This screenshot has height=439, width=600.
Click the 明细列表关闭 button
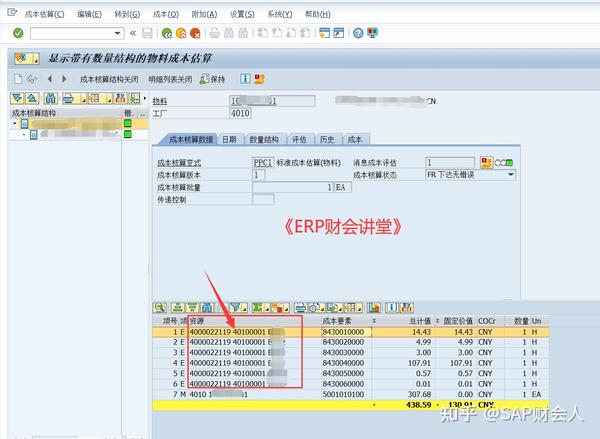click(170, 79)
